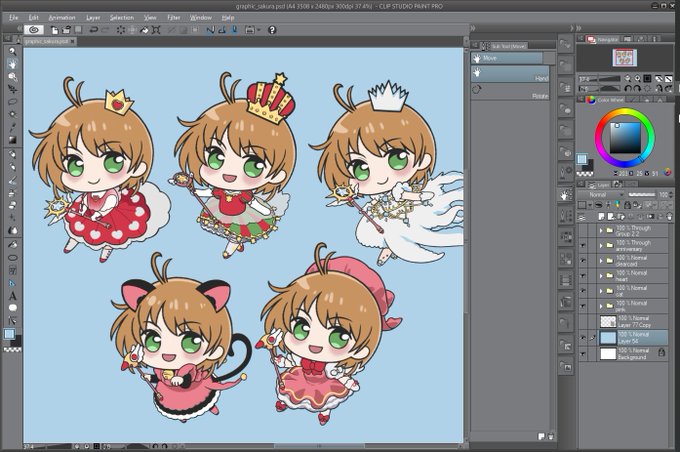Show the hidden Layer 77 Copy
Viewport: 680px width, 452px height.
coord(582,321)
